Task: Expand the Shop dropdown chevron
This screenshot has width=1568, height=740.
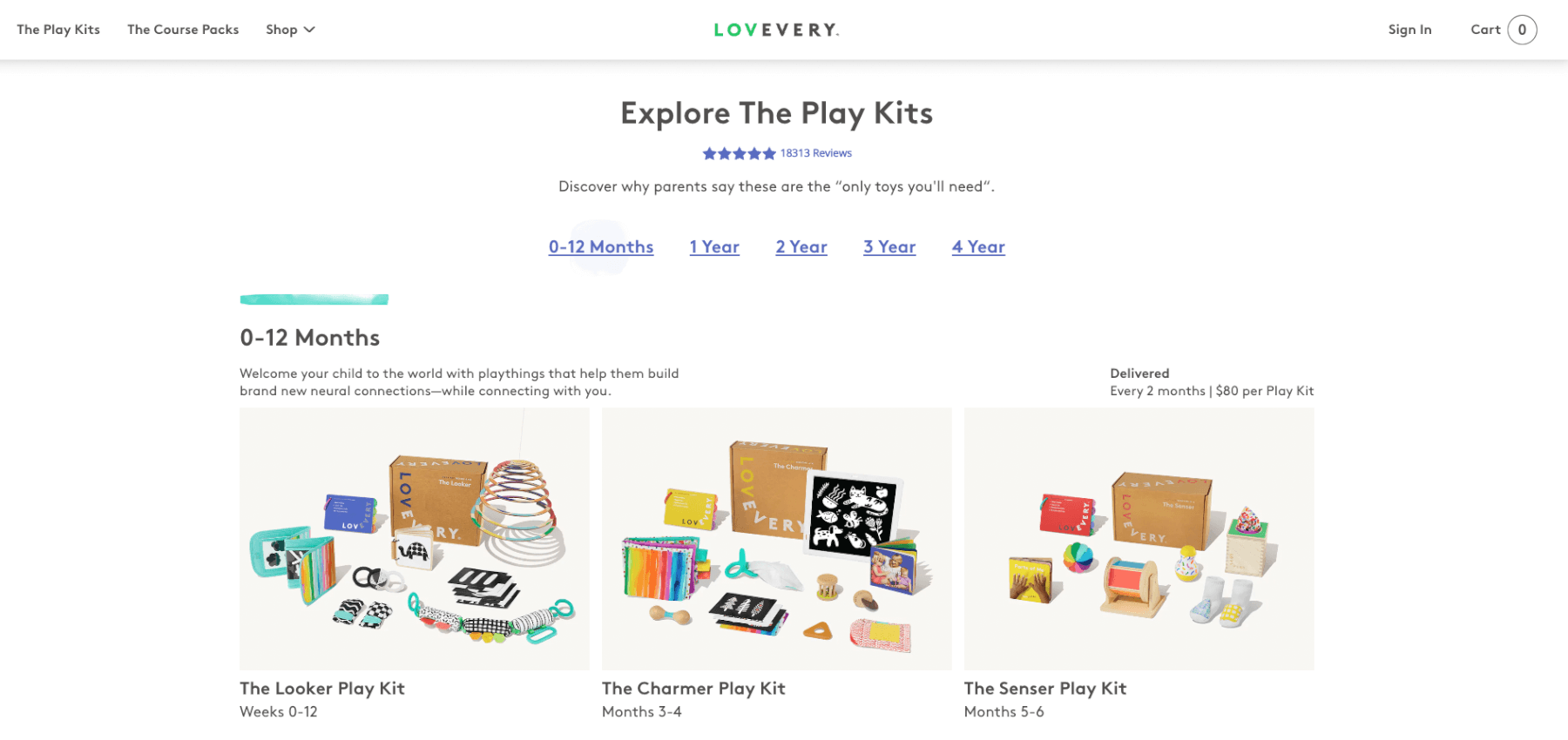Action: (x=309, y=30)
